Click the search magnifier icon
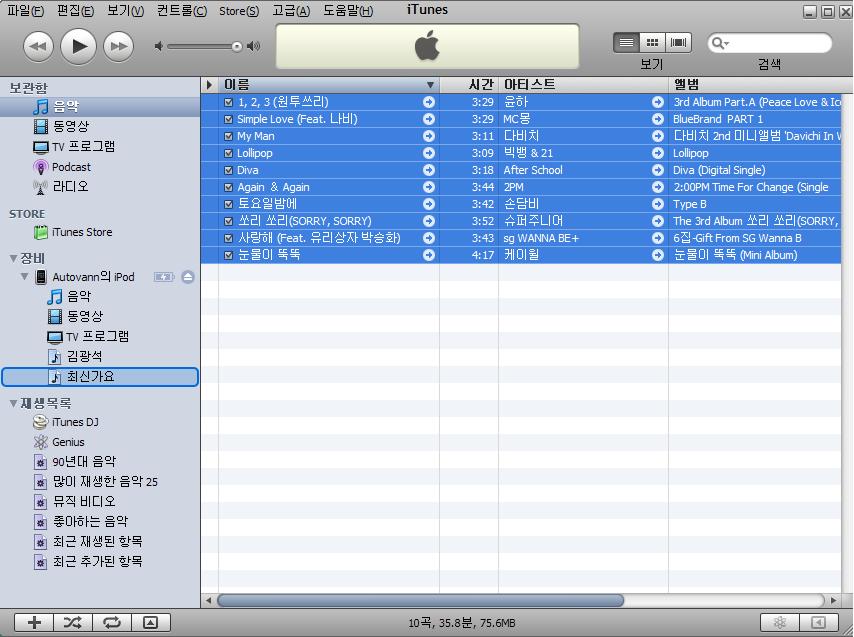This screenshot has width=854, height=637. 717,43
